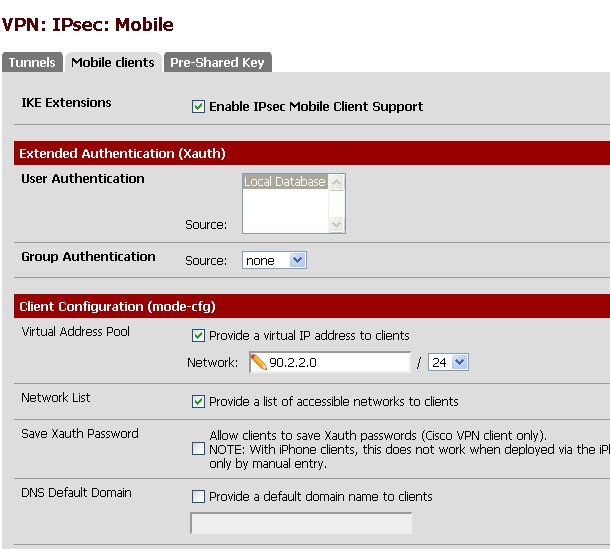
Task: Select Local Database in User Authentication list
Action: (x=285, y=182)
